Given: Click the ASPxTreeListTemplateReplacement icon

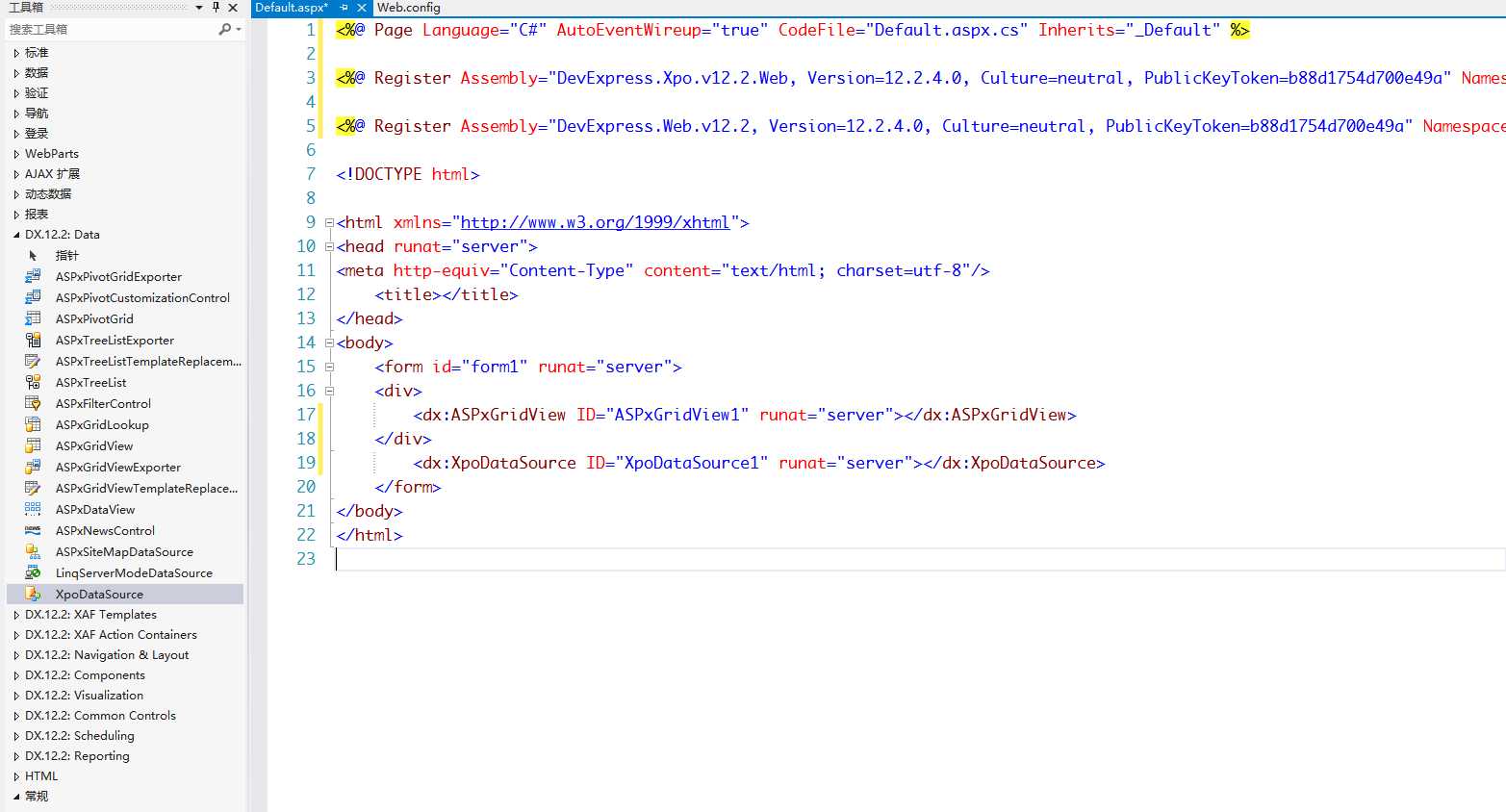Looking at the screenshot, I should click(33, 361).
